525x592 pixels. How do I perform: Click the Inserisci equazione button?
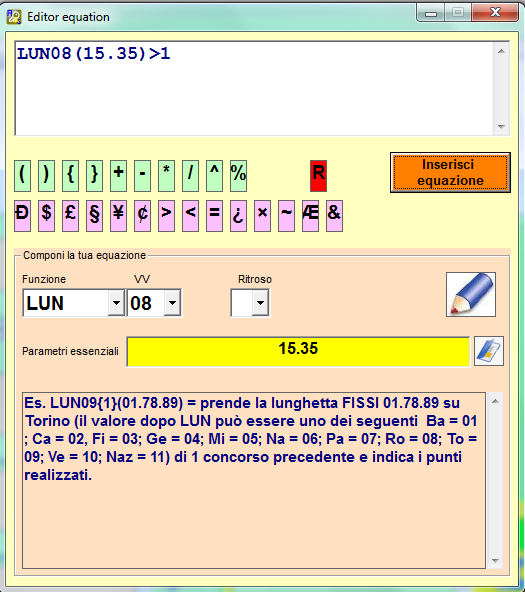tap(450, 173)
